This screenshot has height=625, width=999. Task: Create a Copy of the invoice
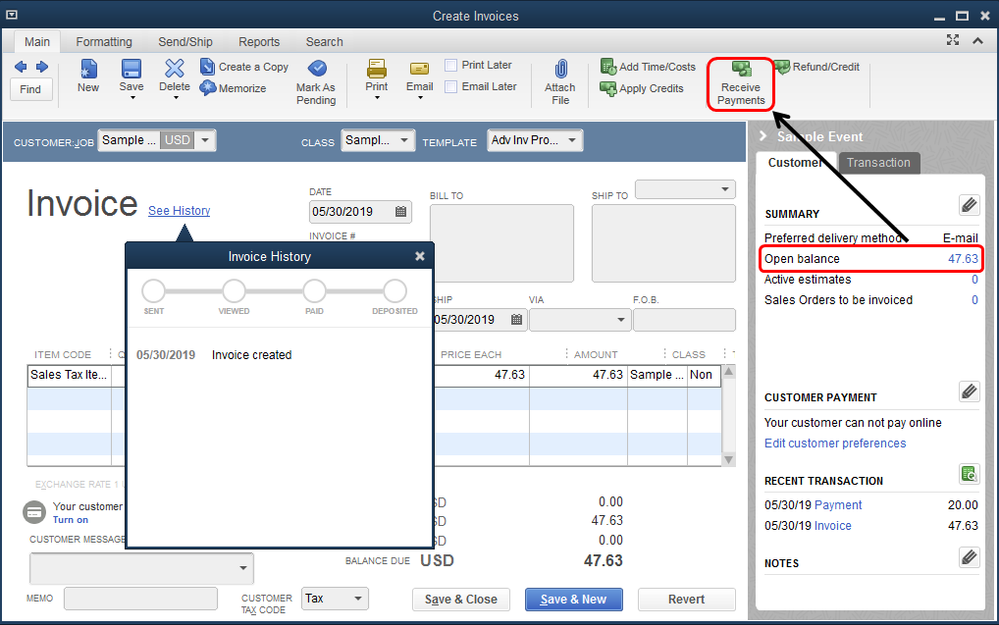click(244, 67)
